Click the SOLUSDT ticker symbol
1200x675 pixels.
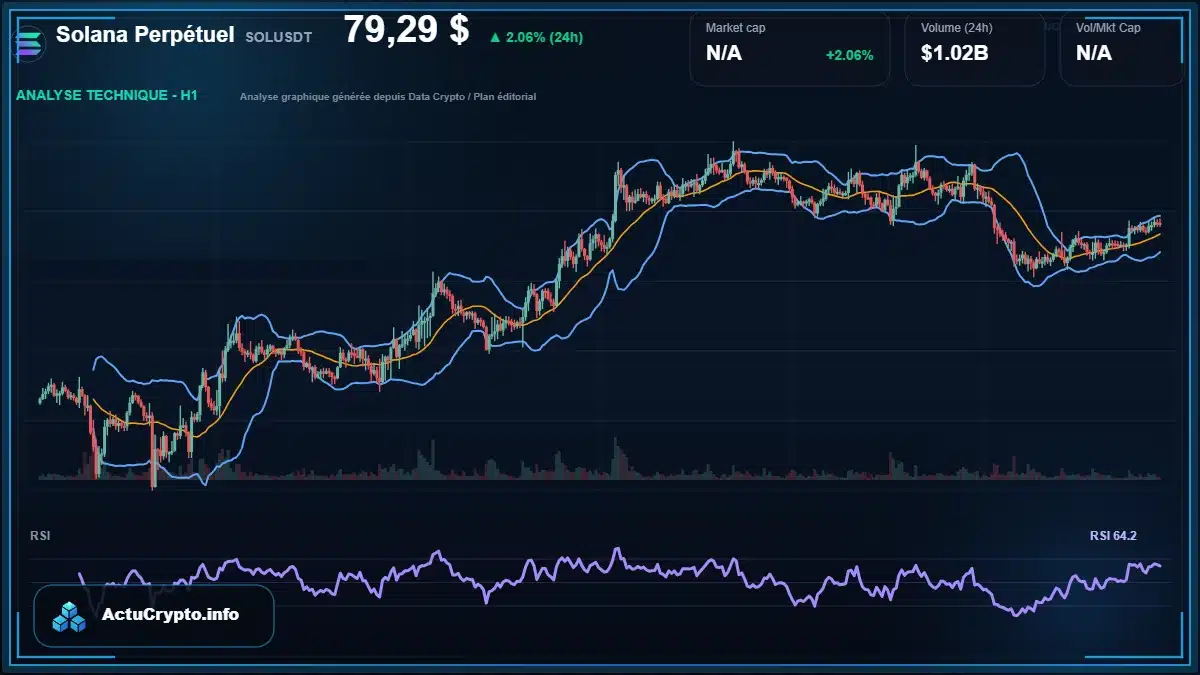click(x=278, y=37)
